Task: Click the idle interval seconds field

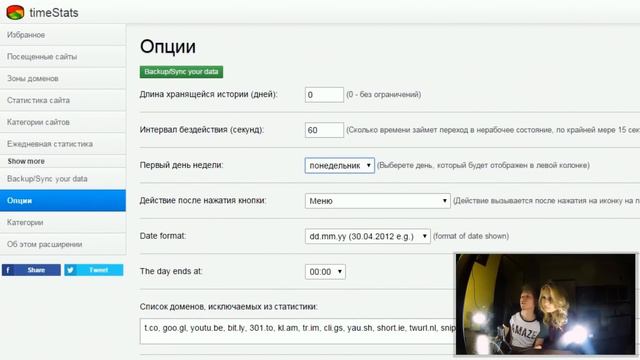Action: coord(324,130)
